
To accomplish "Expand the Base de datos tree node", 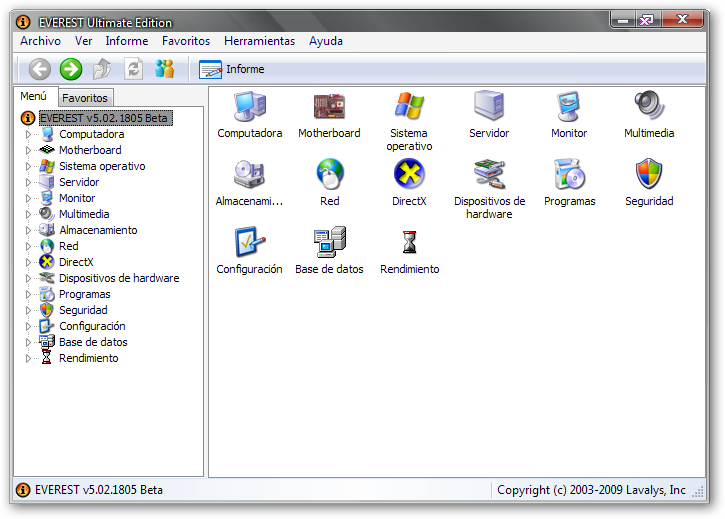I will 28,342.
